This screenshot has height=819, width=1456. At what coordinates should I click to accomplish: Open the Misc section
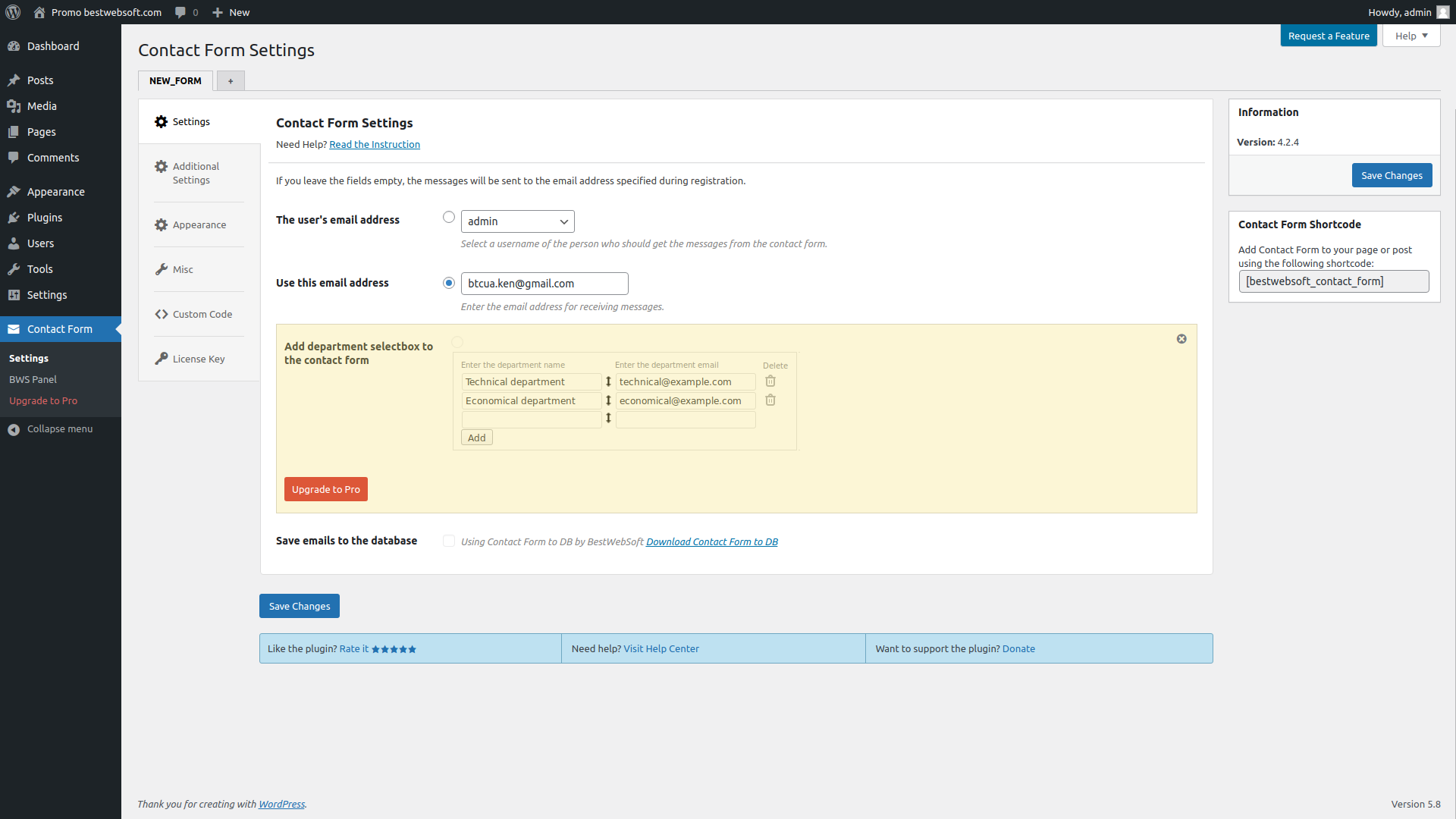pos(182,269)
